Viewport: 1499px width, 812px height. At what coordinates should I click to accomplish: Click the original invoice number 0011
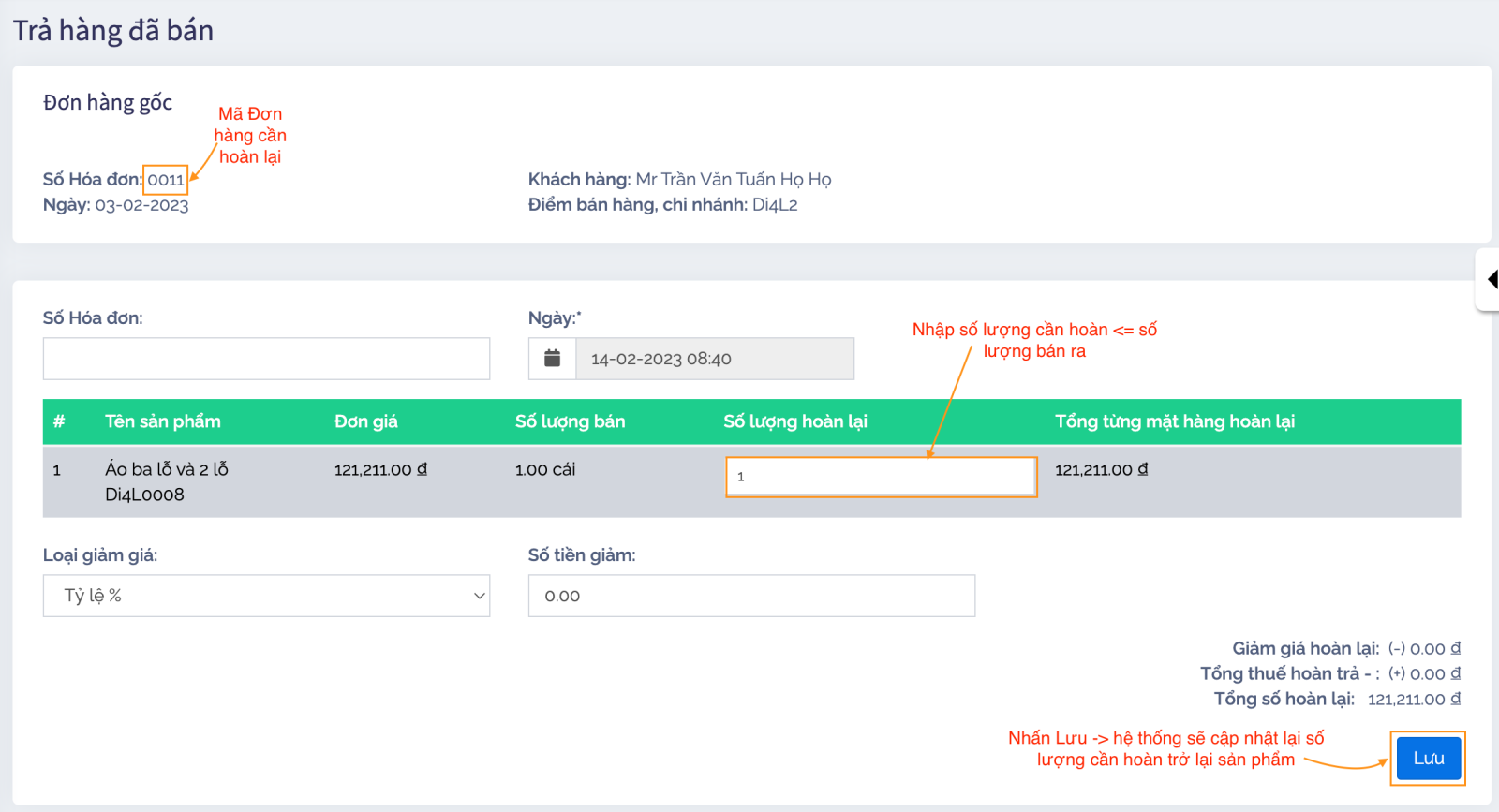166,180
